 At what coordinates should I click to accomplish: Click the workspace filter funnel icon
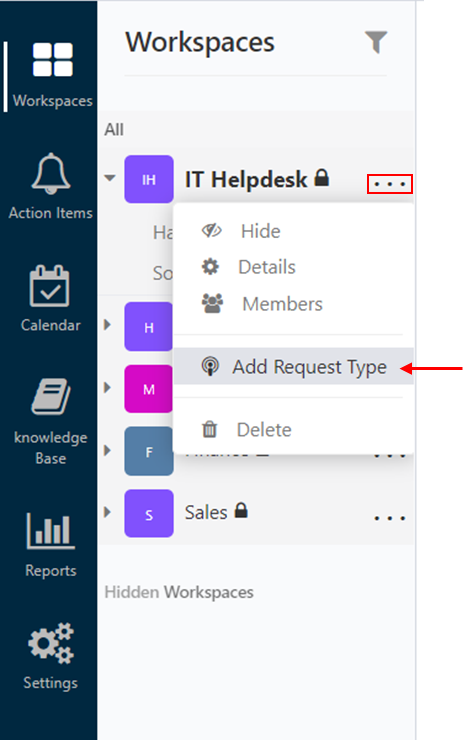click(x=376, y=42)
